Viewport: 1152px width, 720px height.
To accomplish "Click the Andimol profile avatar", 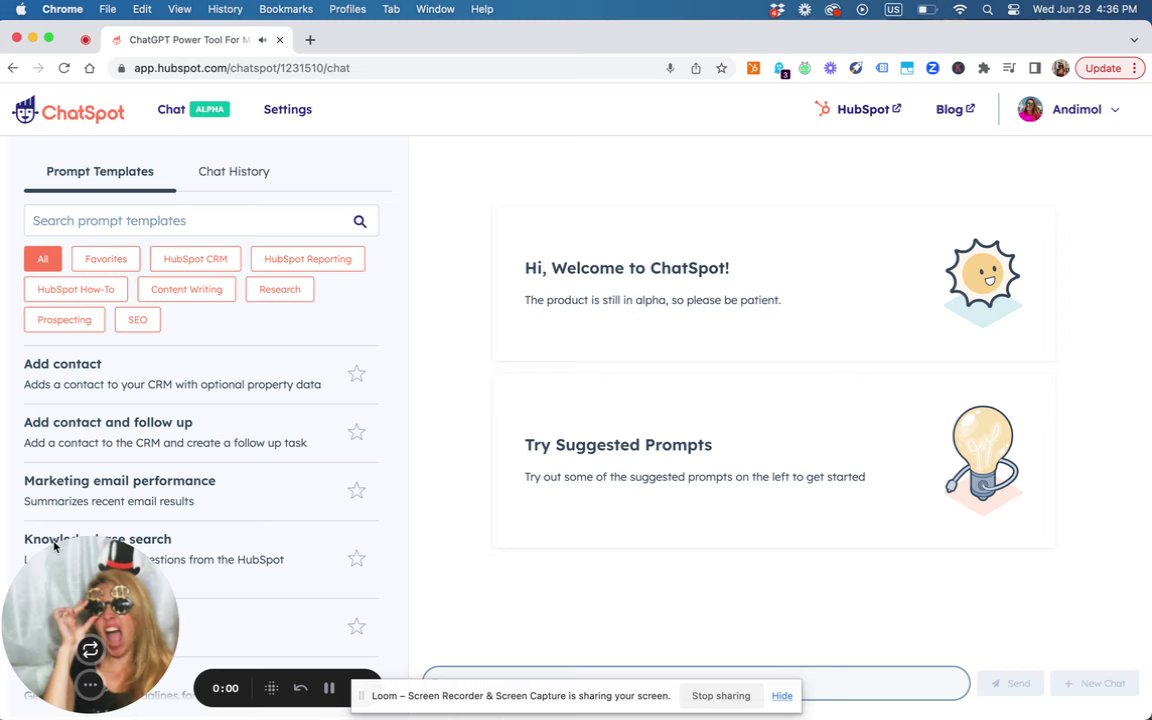I will pos(1030,109).
